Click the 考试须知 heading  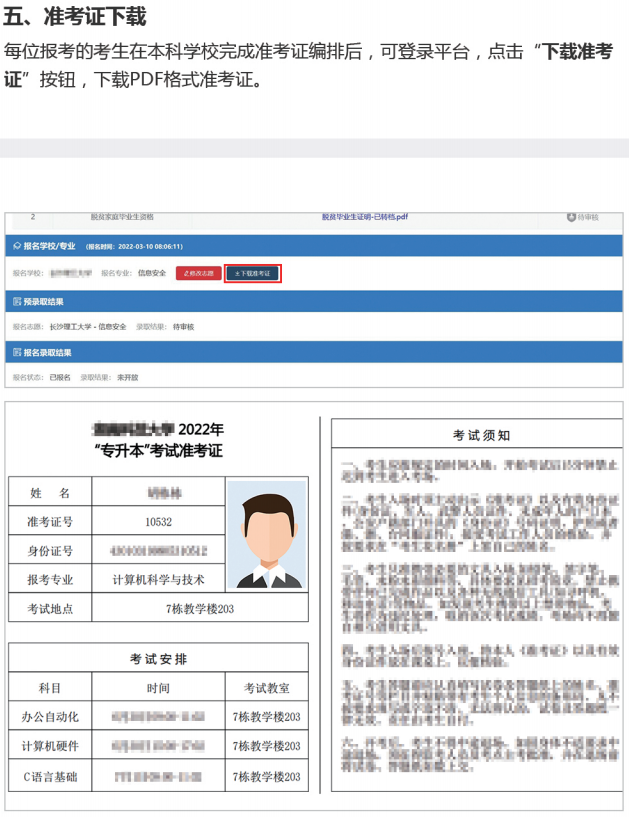click(481, 435)
